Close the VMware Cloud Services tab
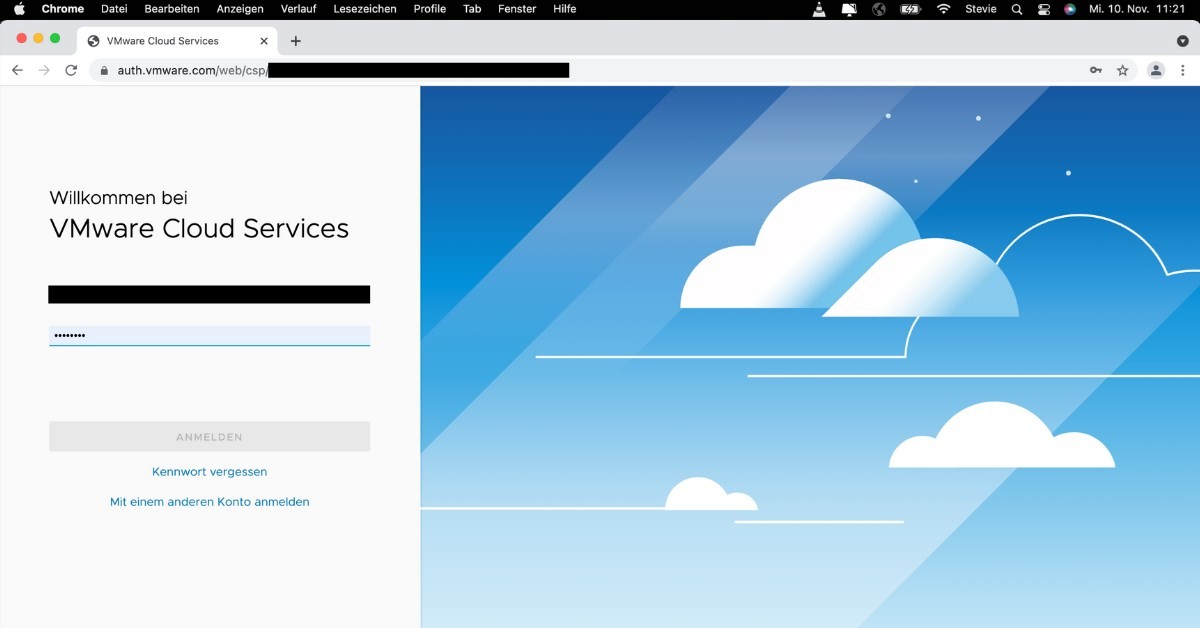This screenshot has height=628, width=1200. 262,41
